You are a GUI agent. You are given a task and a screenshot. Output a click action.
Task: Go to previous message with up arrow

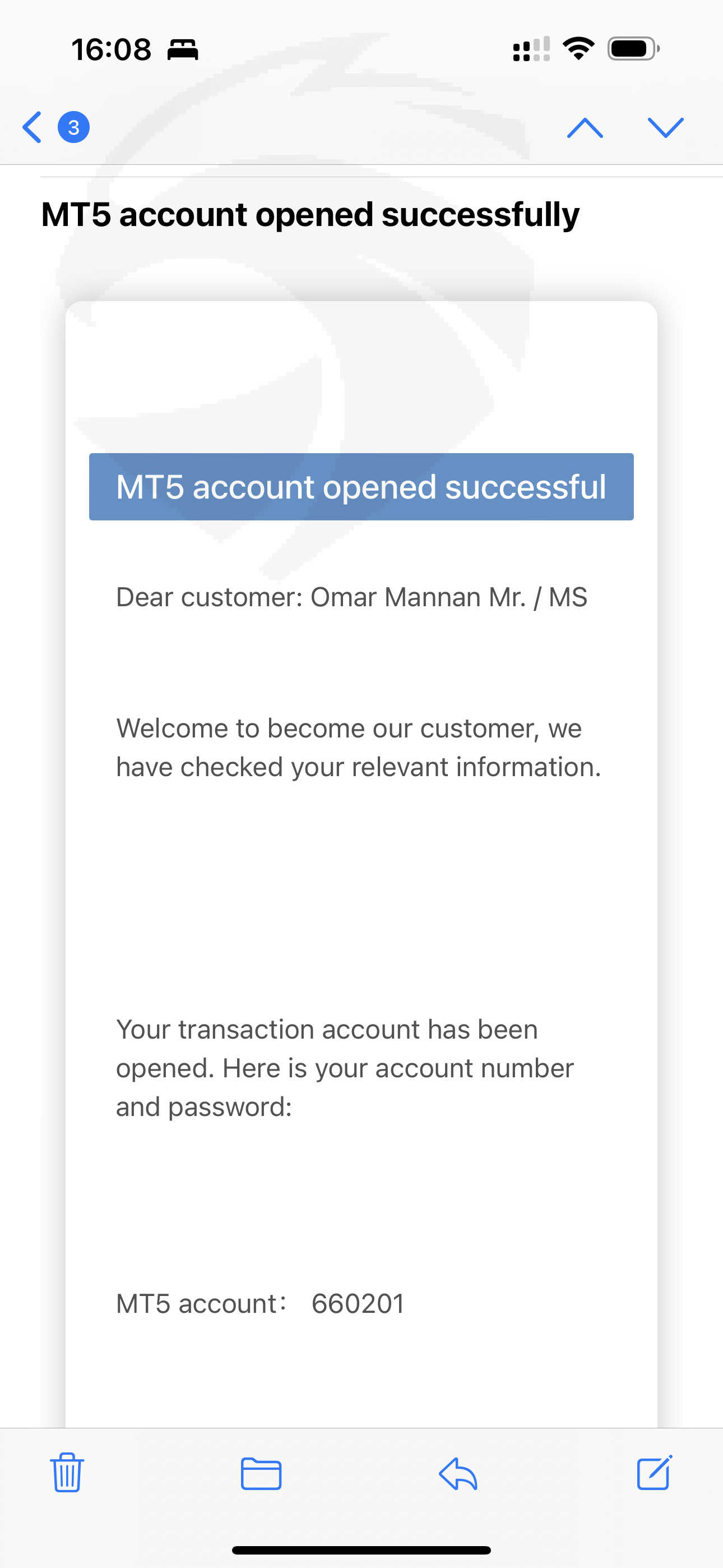pos(585,128)
